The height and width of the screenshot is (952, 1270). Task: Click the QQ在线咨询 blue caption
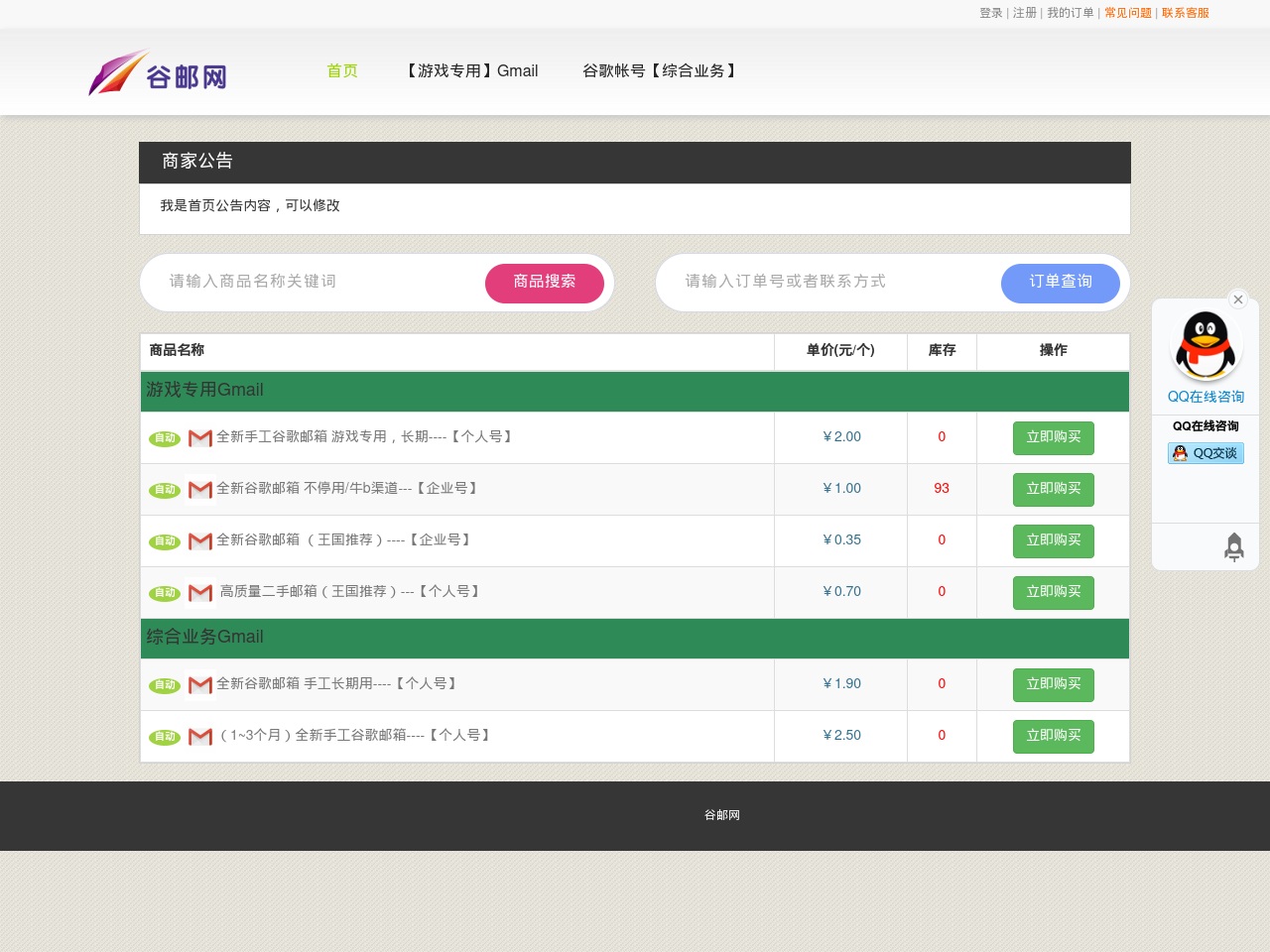tap(1206, 397)
